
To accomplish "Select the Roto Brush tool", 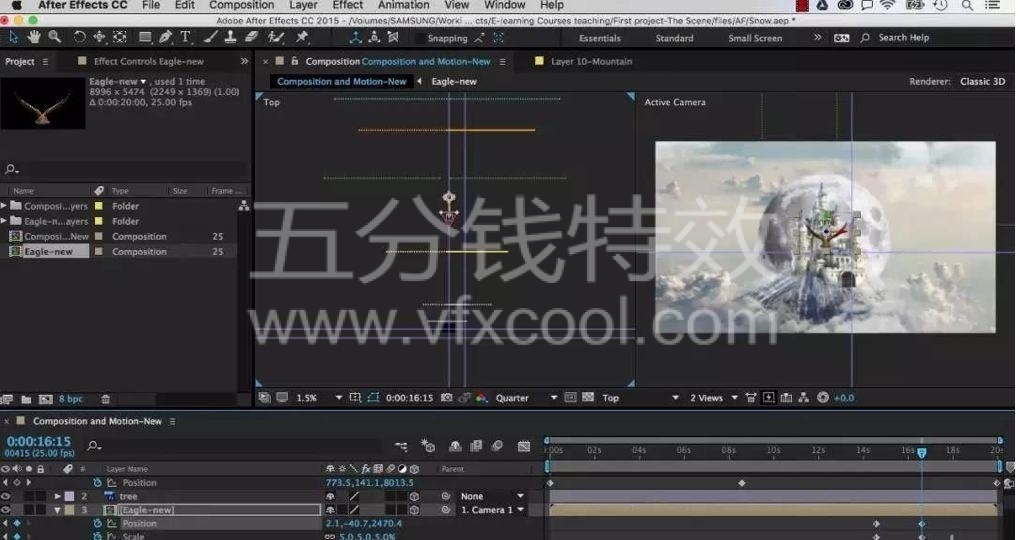I will point(276,37).
